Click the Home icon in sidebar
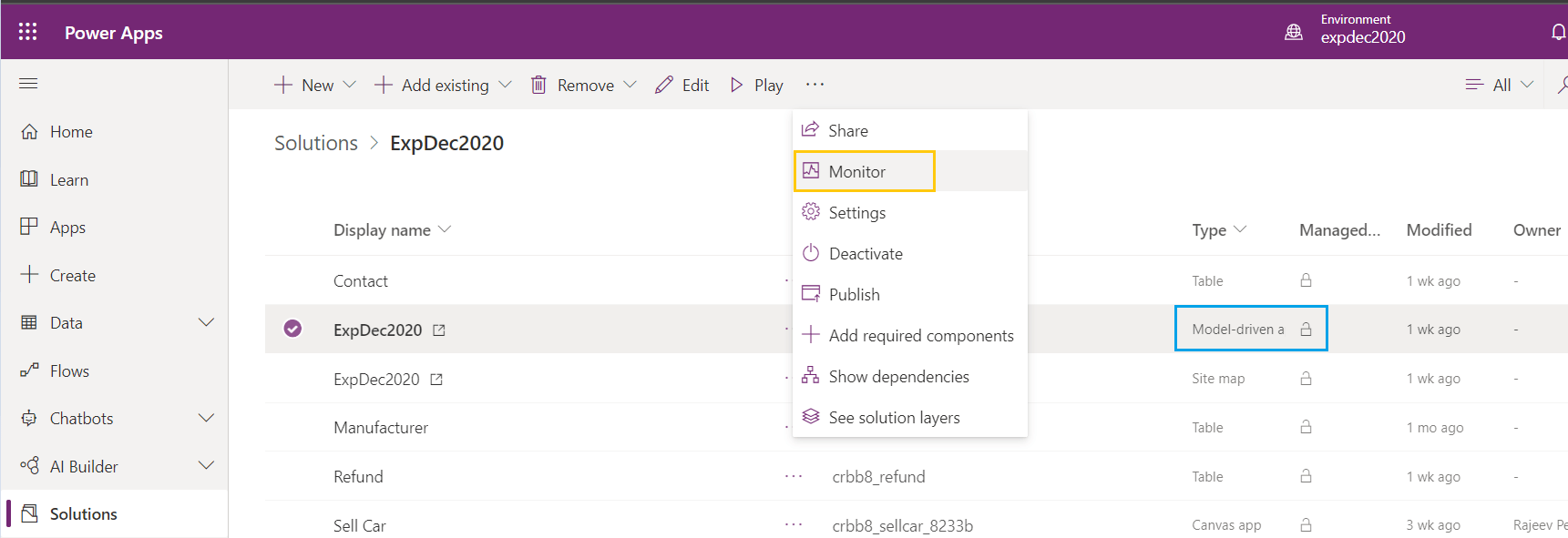This screenshot has width=1568, height=538. (x=29, y=131)
